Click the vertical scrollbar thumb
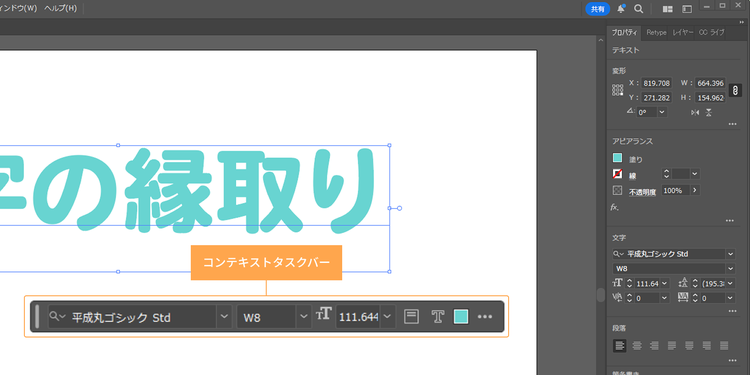Viewport: 750px width, 375px height. [601, 295]
